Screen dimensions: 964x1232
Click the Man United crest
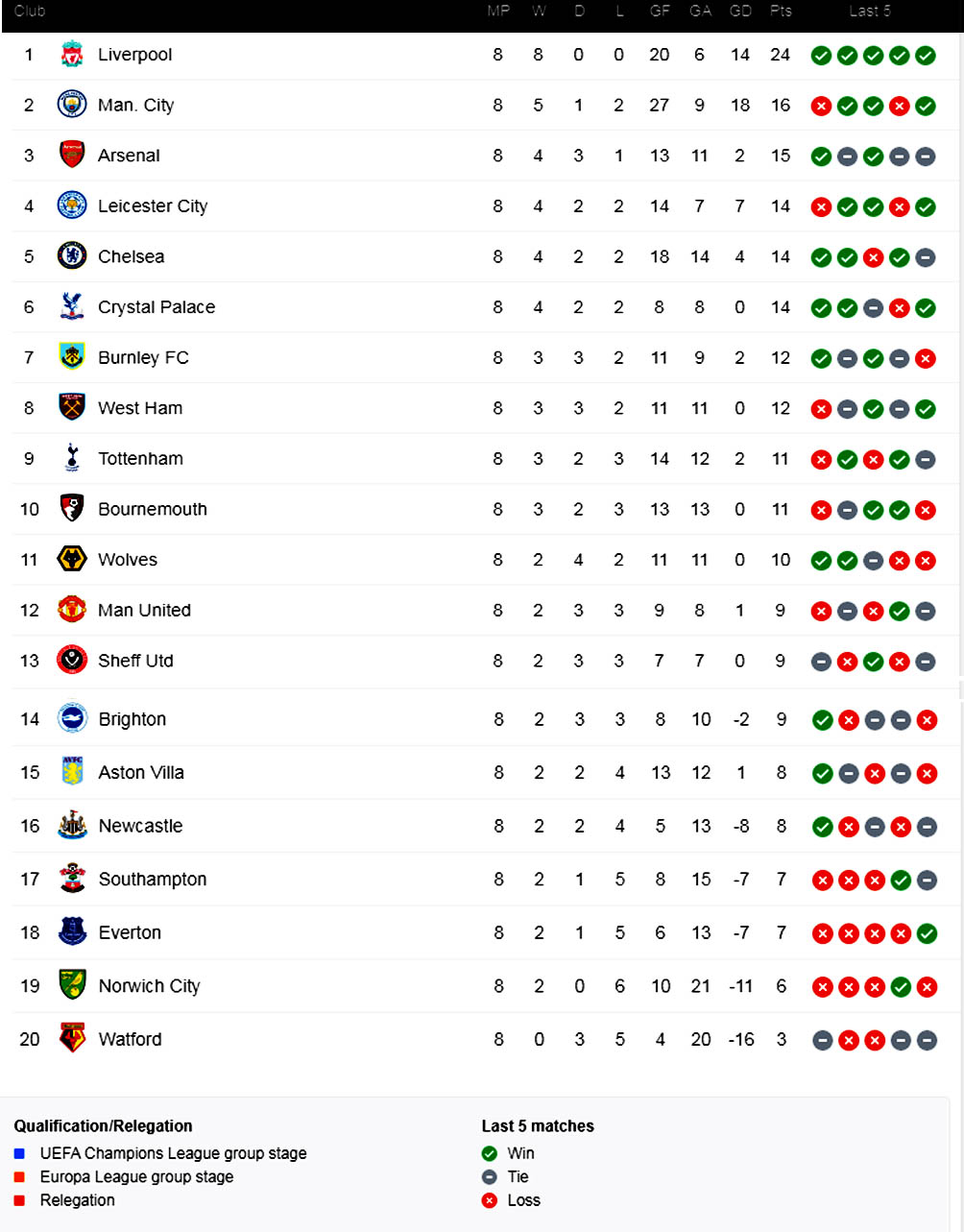[x=72, y=610]
